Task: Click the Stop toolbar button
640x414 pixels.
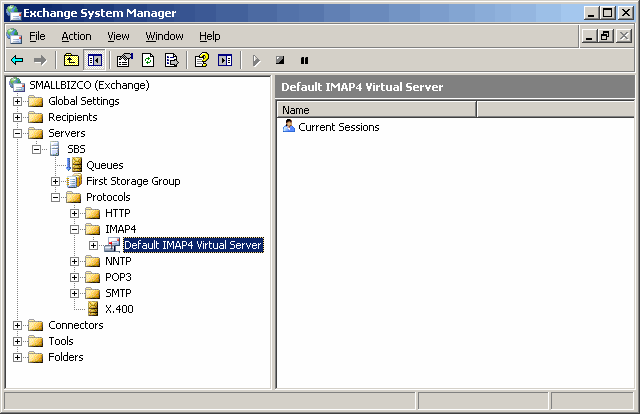Action: click(280, 60)
